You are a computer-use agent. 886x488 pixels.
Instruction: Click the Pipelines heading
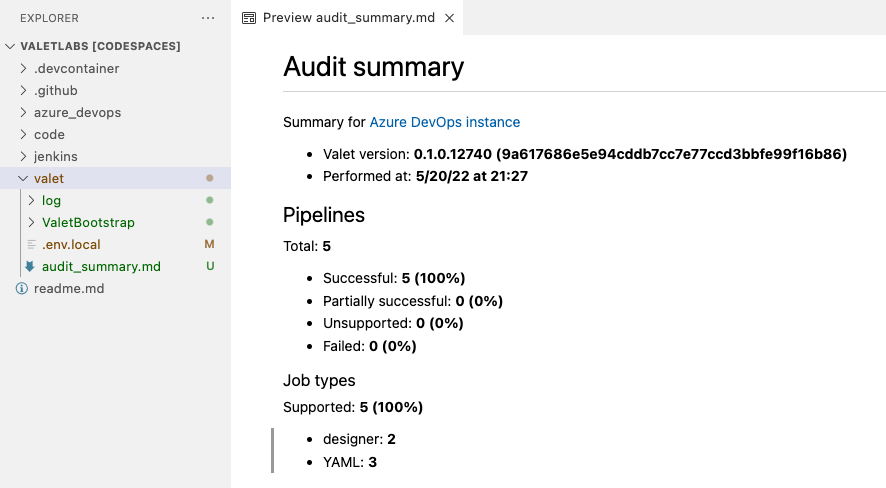324,215
